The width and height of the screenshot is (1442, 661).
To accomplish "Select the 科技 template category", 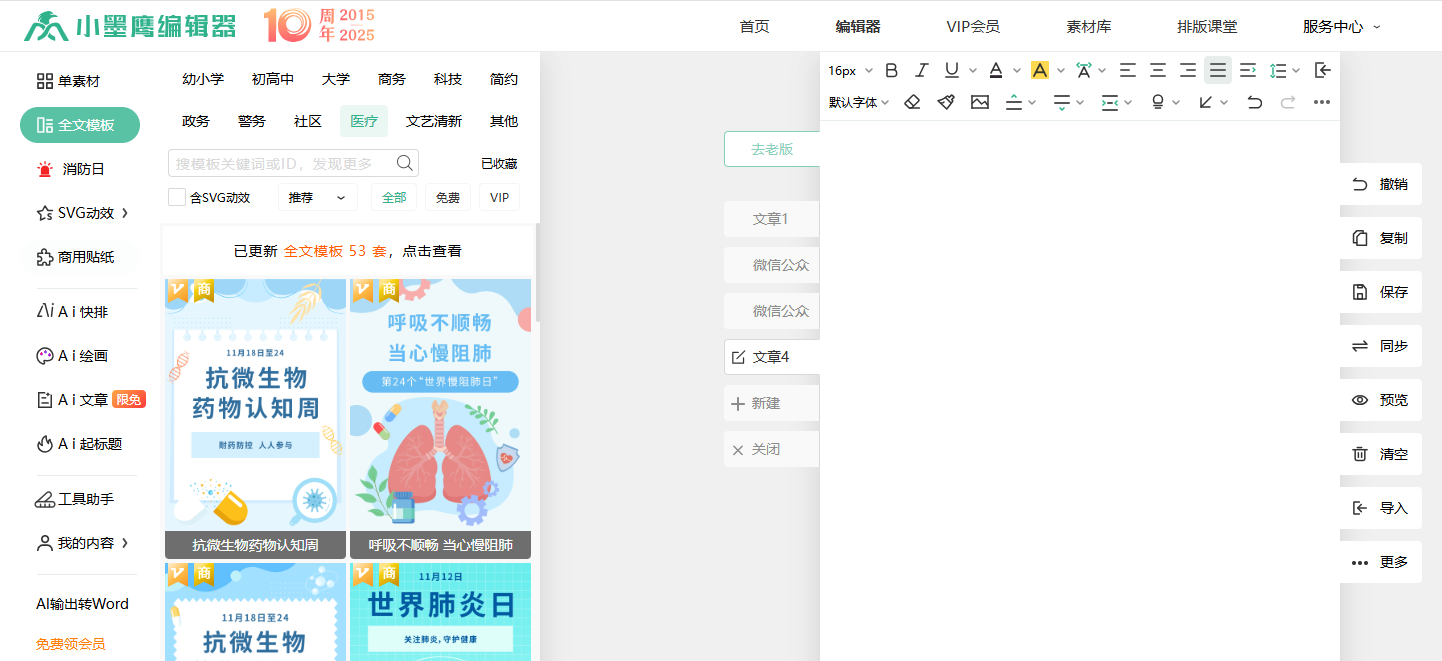I will (448, 79).
